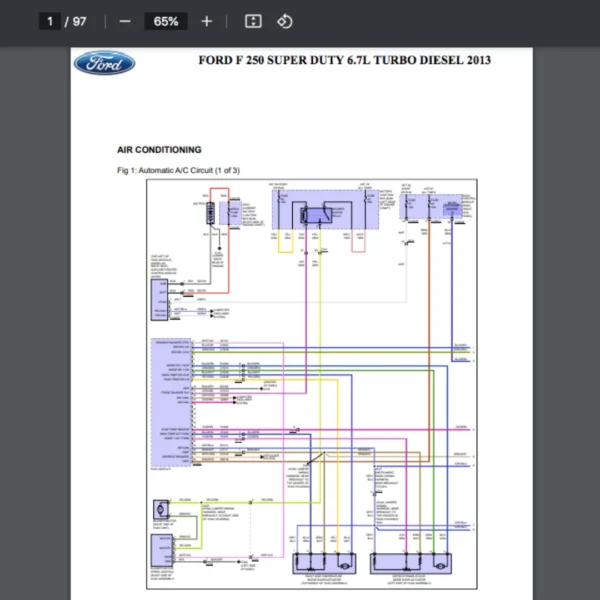This screenshot has width=600, height=600.
Task: Click the total page count 97
Action: tap(80, 21)
